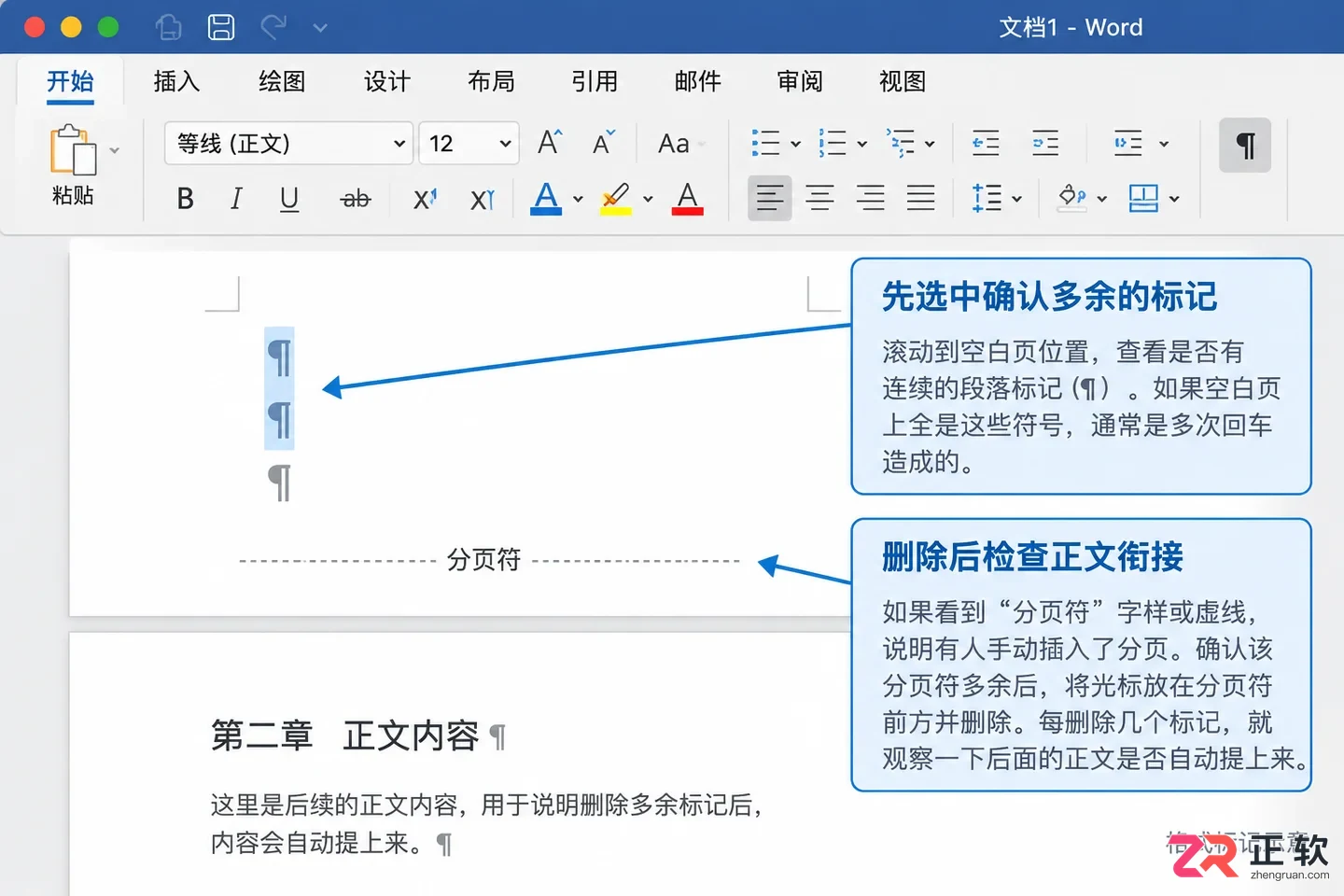The image size is (1344, 896).
Task: Toggle left text alignment
Action: [770, 198]
